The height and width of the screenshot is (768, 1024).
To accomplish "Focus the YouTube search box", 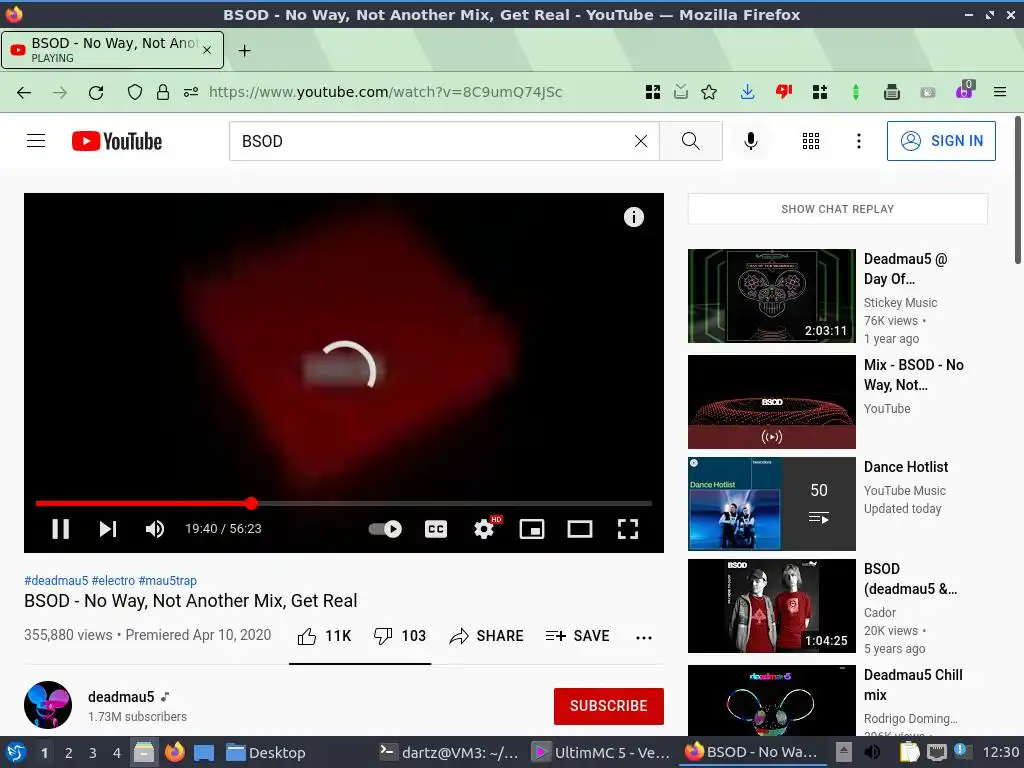I will (x=431, y=141).
